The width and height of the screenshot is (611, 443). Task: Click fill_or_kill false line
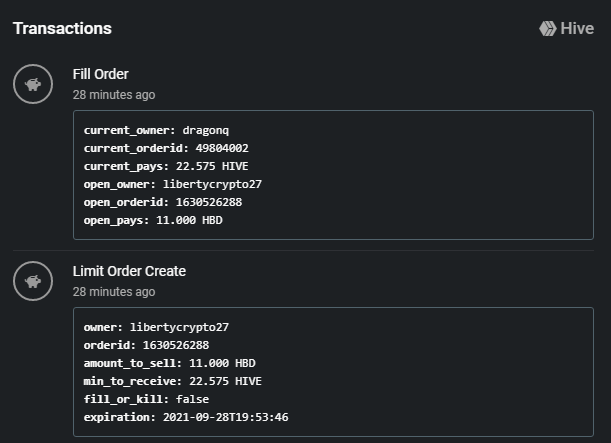[147, 399]
